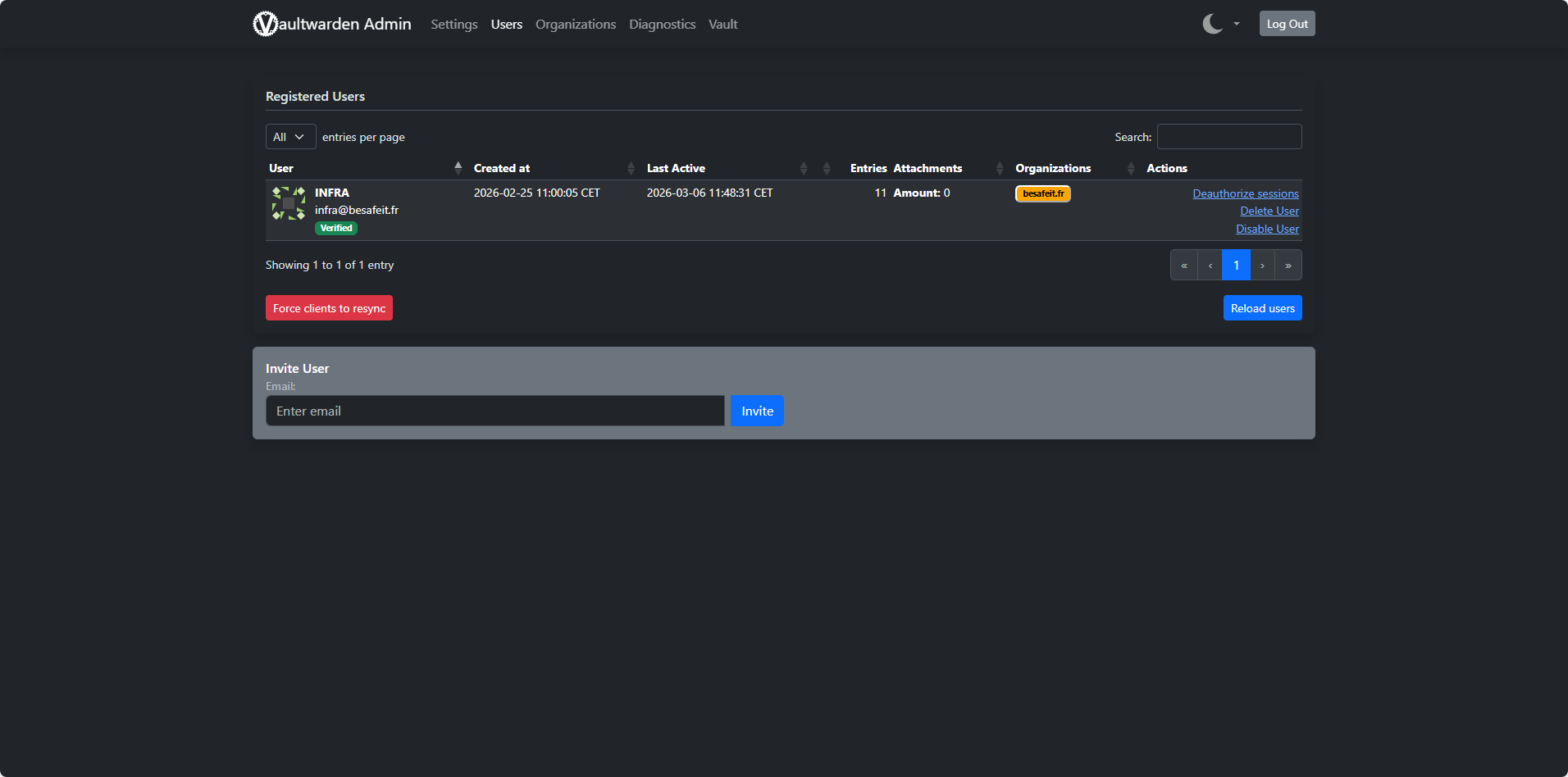Expand the theme dropdown caret
The height and width of the screenshot is (777, 1568).
pos(1237,24)
